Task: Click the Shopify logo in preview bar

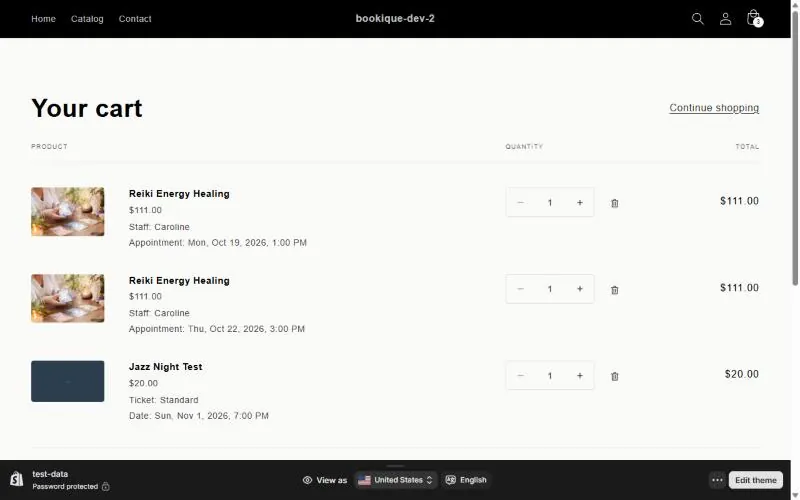Action: [x=16, y=479]
